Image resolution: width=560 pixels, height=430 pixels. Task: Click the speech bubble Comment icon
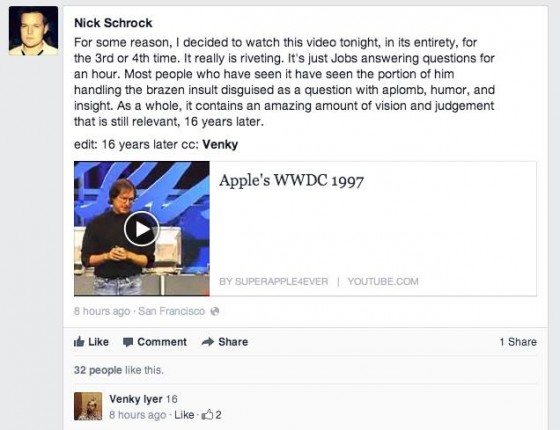click(x=128, y=342)
